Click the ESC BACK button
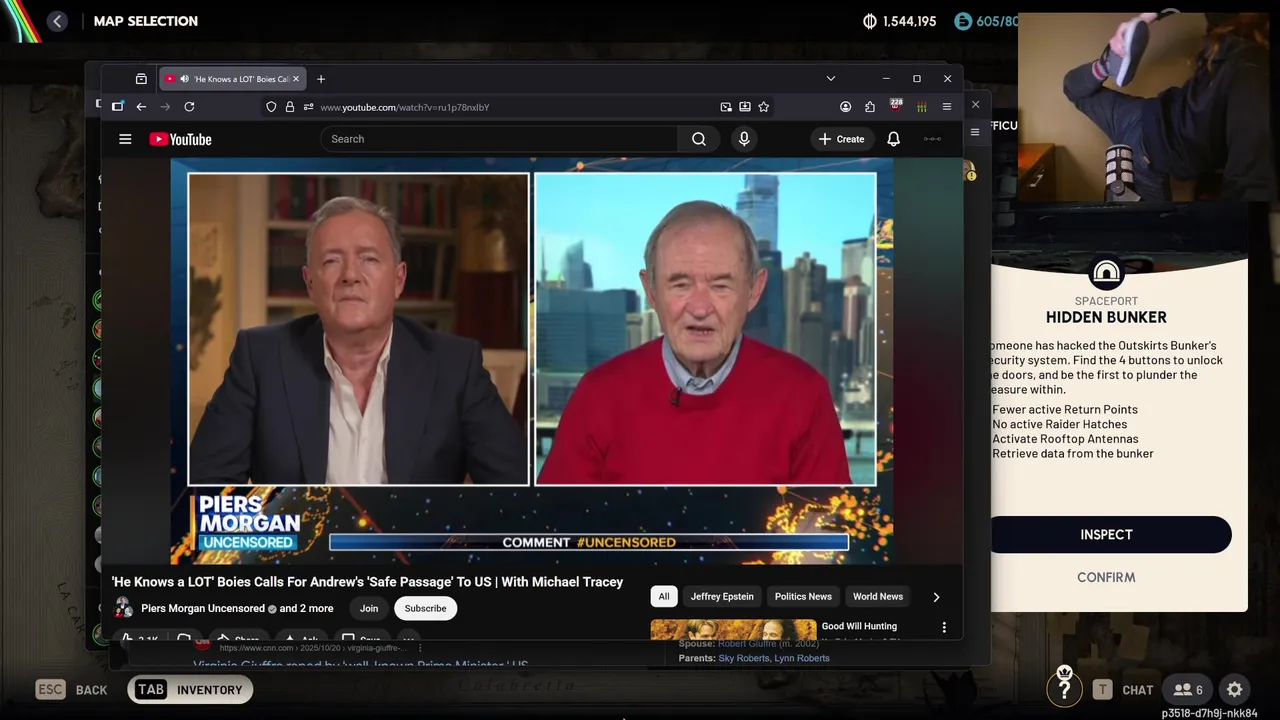This screenshot has width=1280, height=720. [x=71, y=690]
